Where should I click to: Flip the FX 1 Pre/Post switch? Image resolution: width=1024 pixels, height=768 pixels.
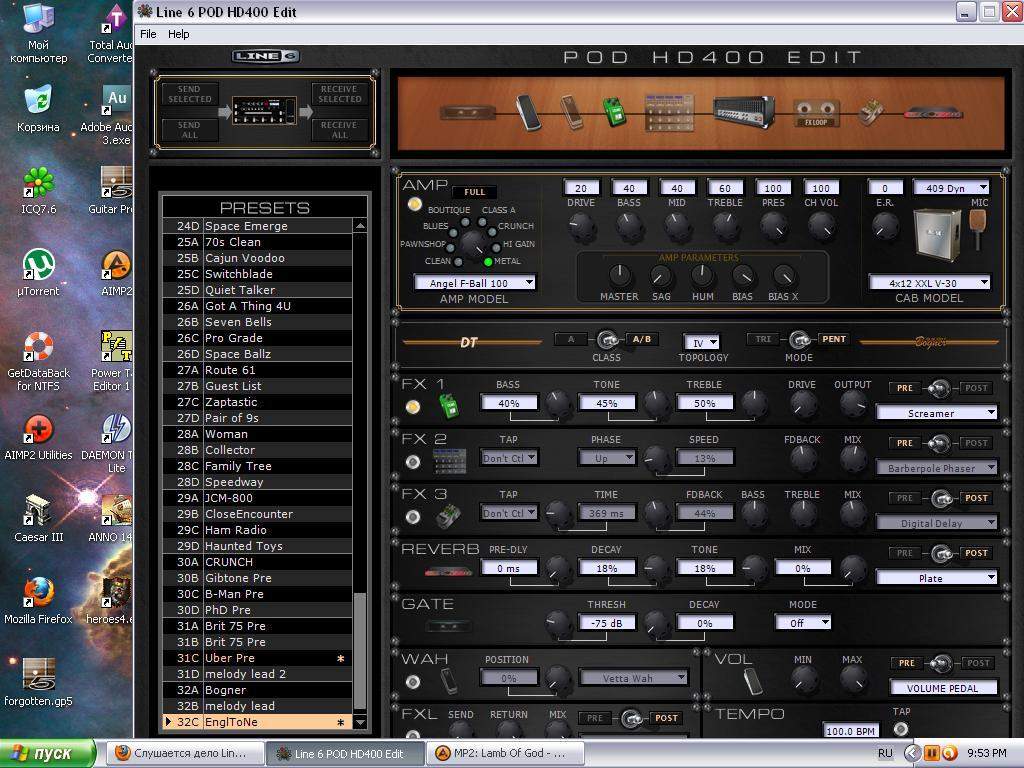click(937, 388)
